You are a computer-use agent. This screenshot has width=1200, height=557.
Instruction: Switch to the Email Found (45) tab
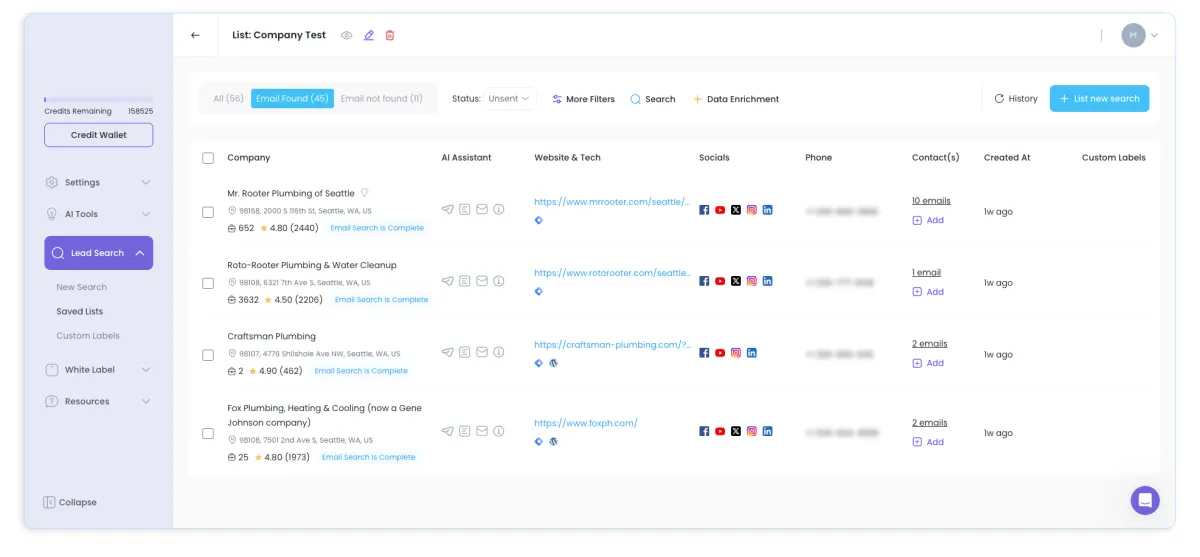point(292,99)
